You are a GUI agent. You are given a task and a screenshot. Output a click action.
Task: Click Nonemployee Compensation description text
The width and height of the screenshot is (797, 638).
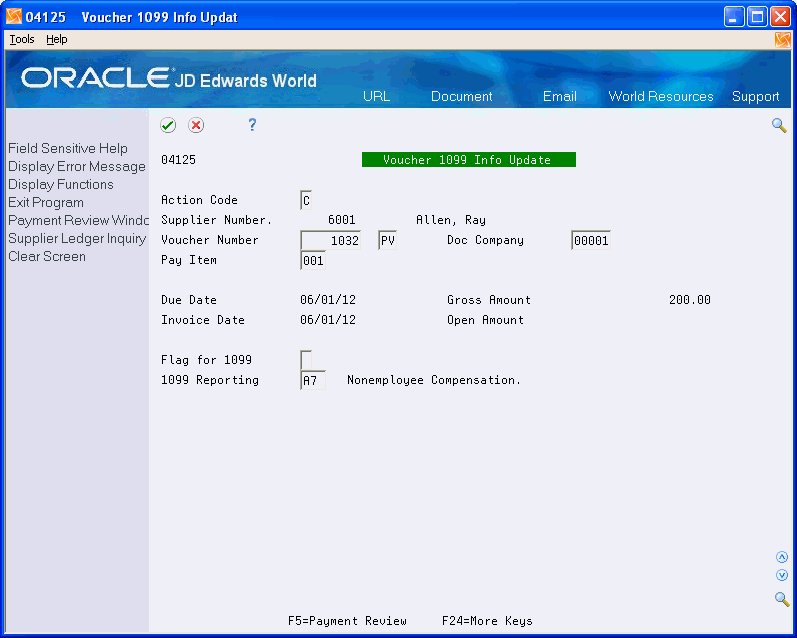(x=434, y=380)
